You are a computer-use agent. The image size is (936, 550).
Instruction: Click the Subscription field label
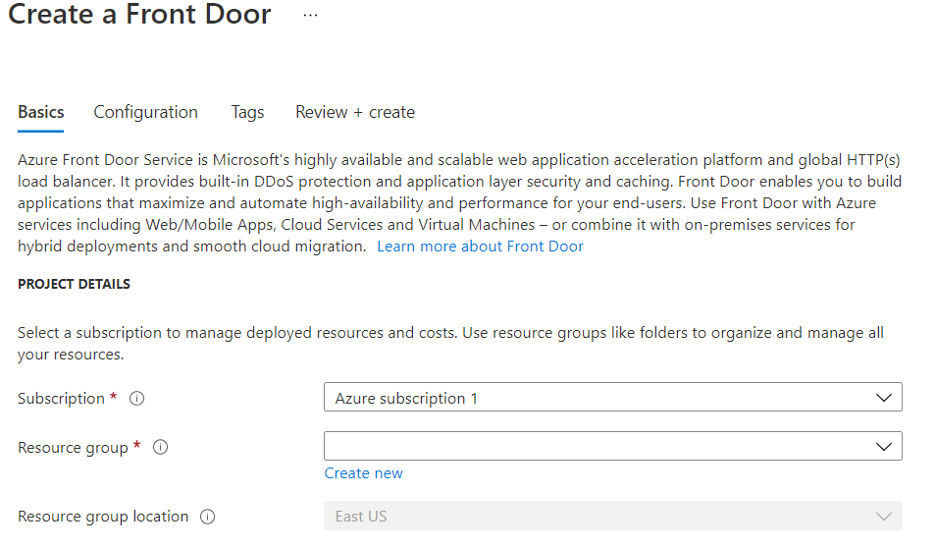(x=61, y=398)
